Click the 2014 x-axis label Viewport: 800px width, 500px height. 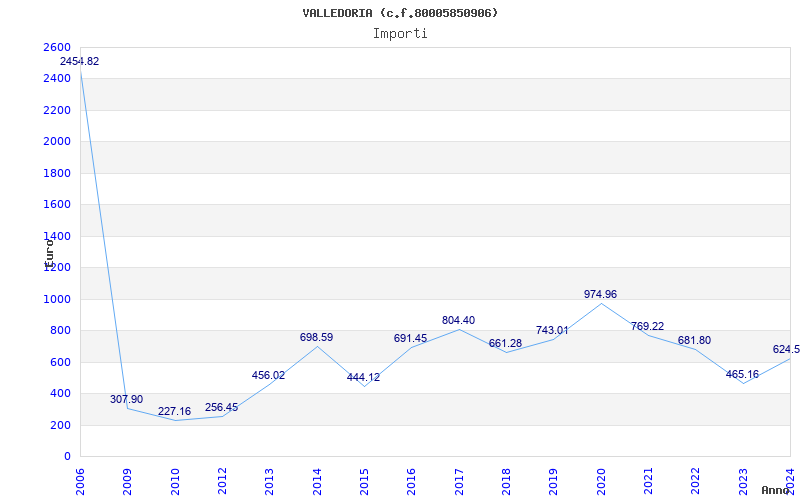(x=317, y=482)
